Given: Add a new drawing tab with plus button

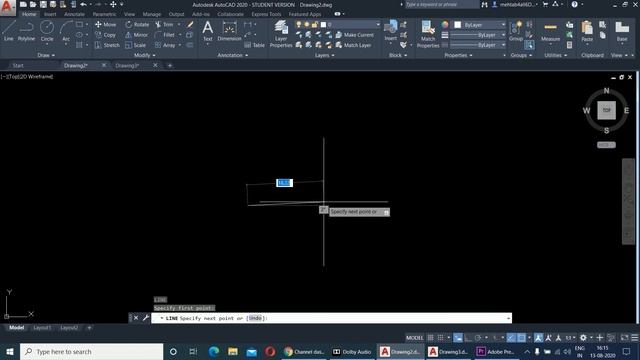Looking at the screenshot, I should 170,65.
